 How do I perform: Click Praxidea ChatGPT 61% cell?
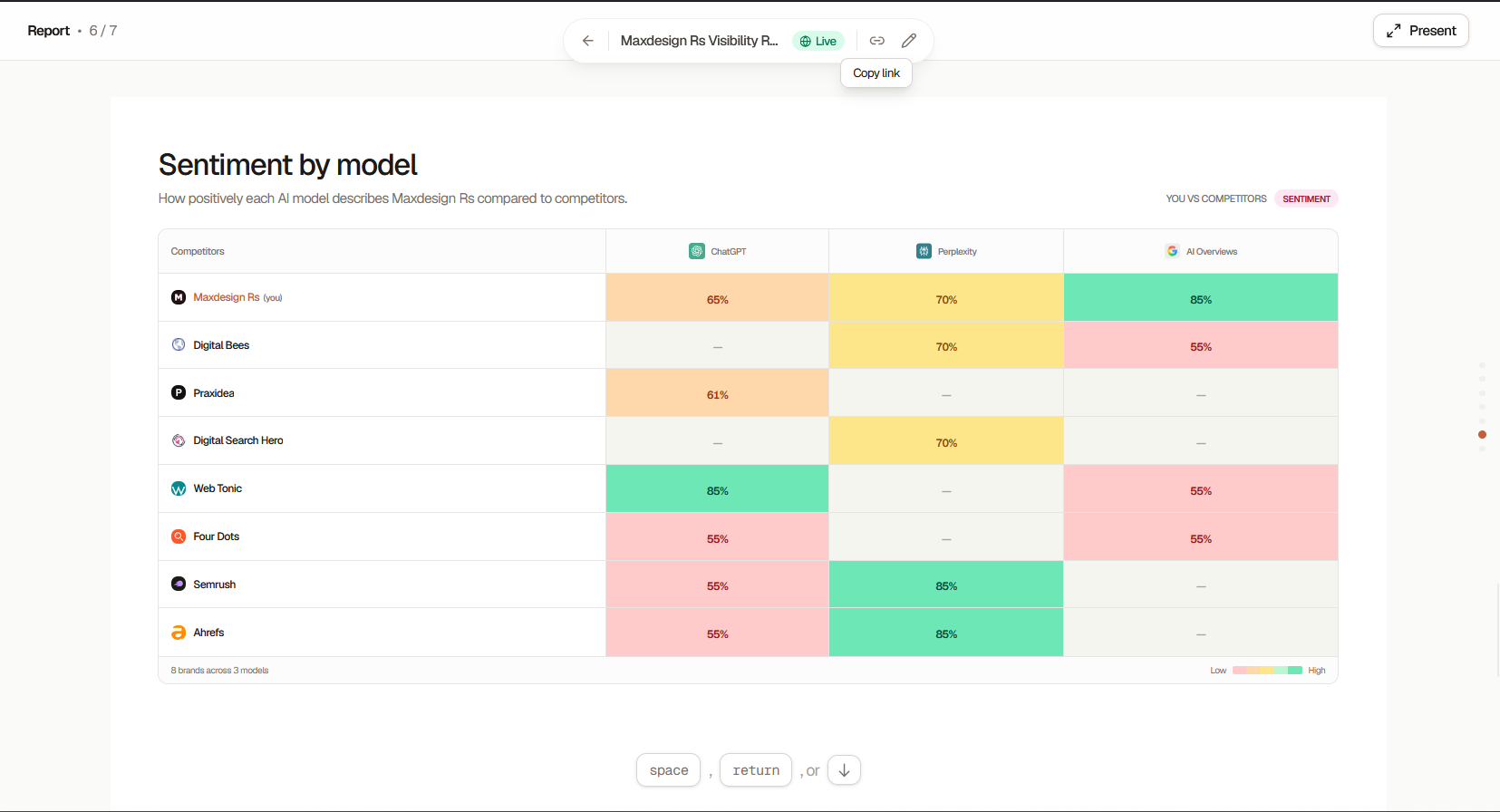click(717, 393)
